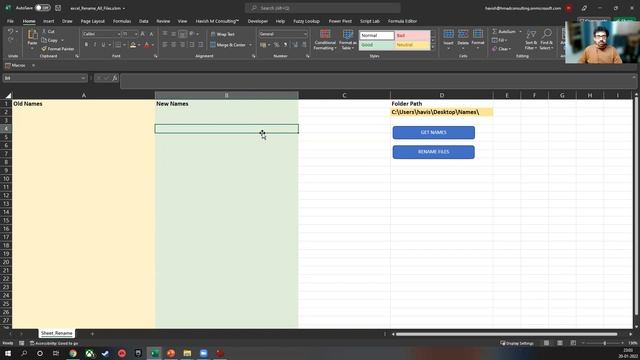Screen dimensions: 640x360
Task: Switch to Page Layout view icon
Action: (560, 343)
